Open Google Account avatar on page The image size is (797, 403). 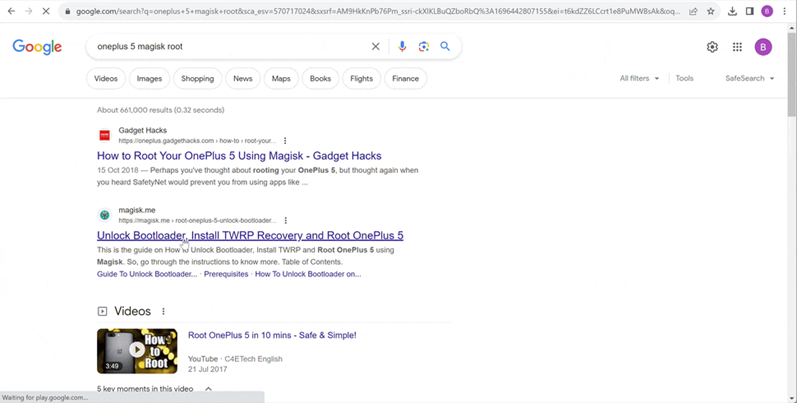point(763,47)
